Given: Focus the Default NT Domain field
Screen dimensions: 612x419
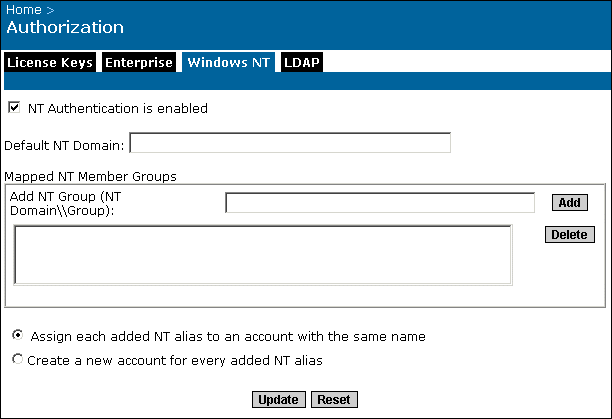Looking at the screenshot, I should pos(290,143).
